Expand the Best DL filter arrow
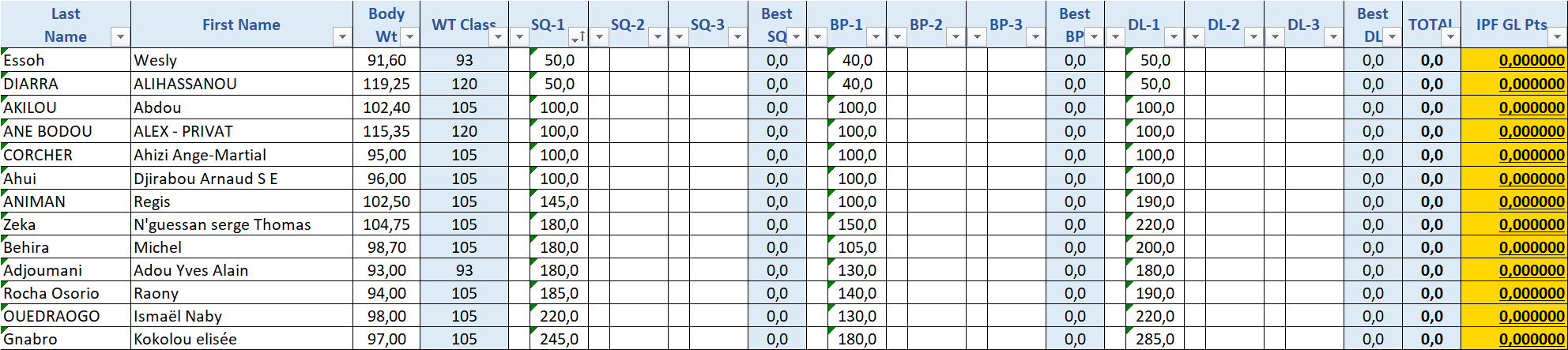 [x=1392, y=36]
